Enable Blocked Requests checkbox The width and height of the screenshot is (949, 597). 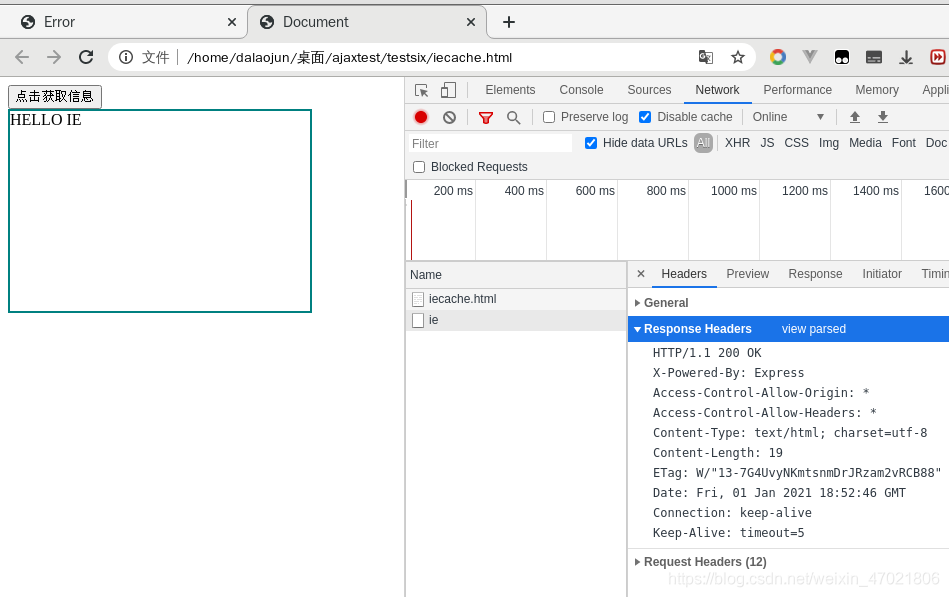tap(419, 167)
